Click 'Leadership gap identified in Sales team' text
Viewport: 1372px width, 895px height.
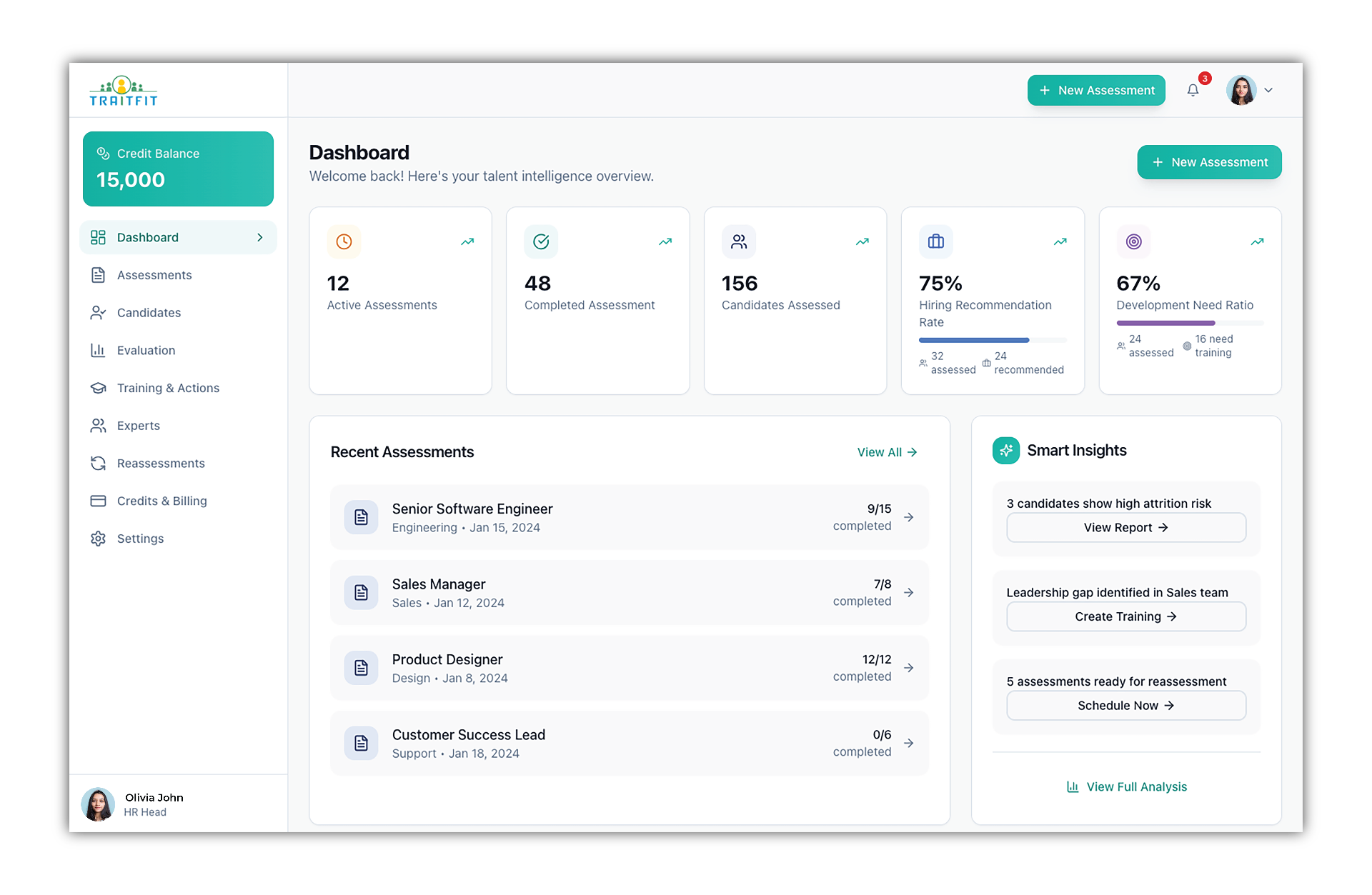pos(1117,592)
